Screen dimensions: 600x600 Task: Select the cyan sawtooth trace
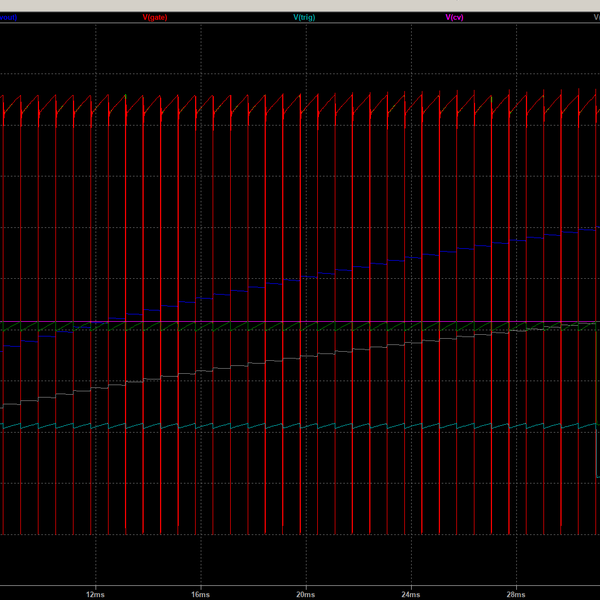(x=300, y=426)
